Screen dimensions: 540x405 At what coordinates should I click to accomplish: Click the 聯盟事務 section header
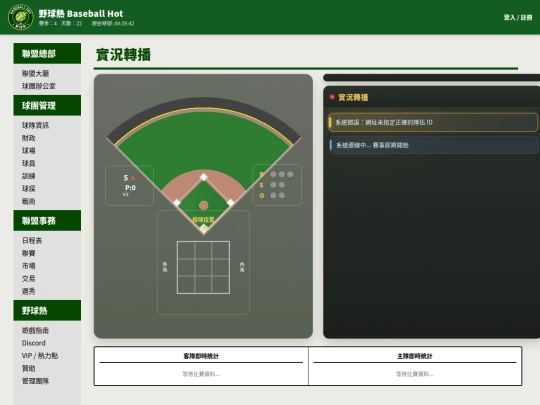click(x=47, y=220)
